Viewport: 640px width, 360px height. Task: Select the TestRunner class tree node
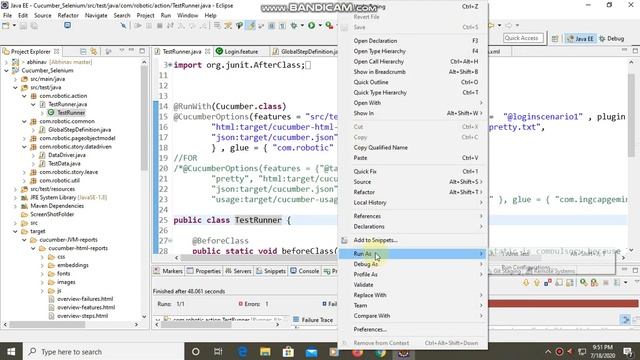[x=71, y=113]
